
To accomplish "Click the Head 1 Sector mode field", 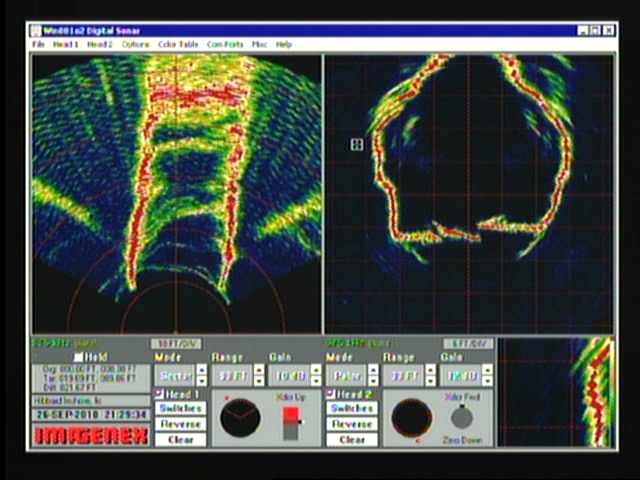I will tap(176, 376).
